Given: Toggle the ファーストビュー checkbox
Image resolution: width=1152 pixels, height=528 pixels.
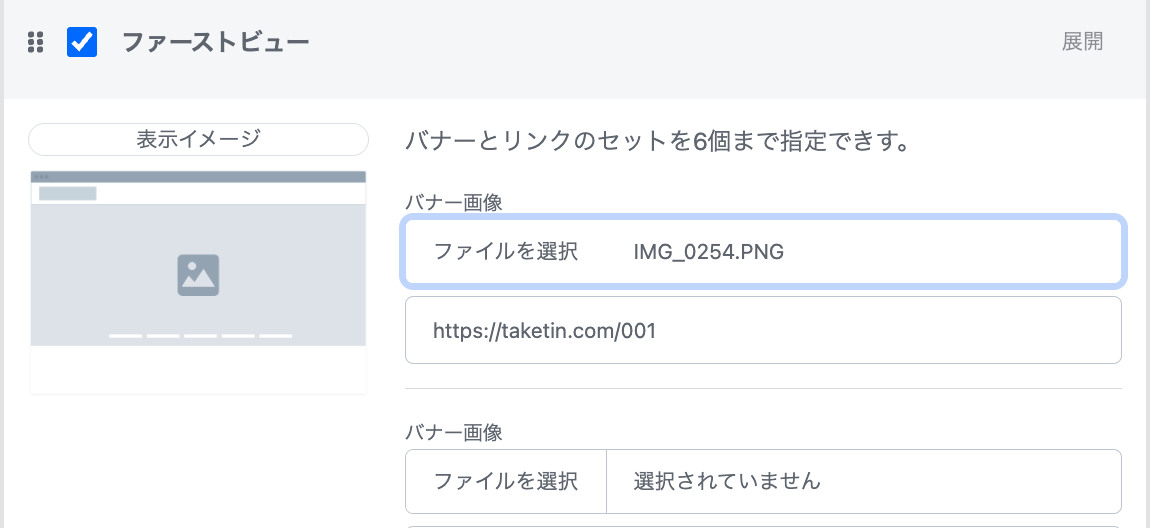Looking at the screenshot, I should click(82, 42).
